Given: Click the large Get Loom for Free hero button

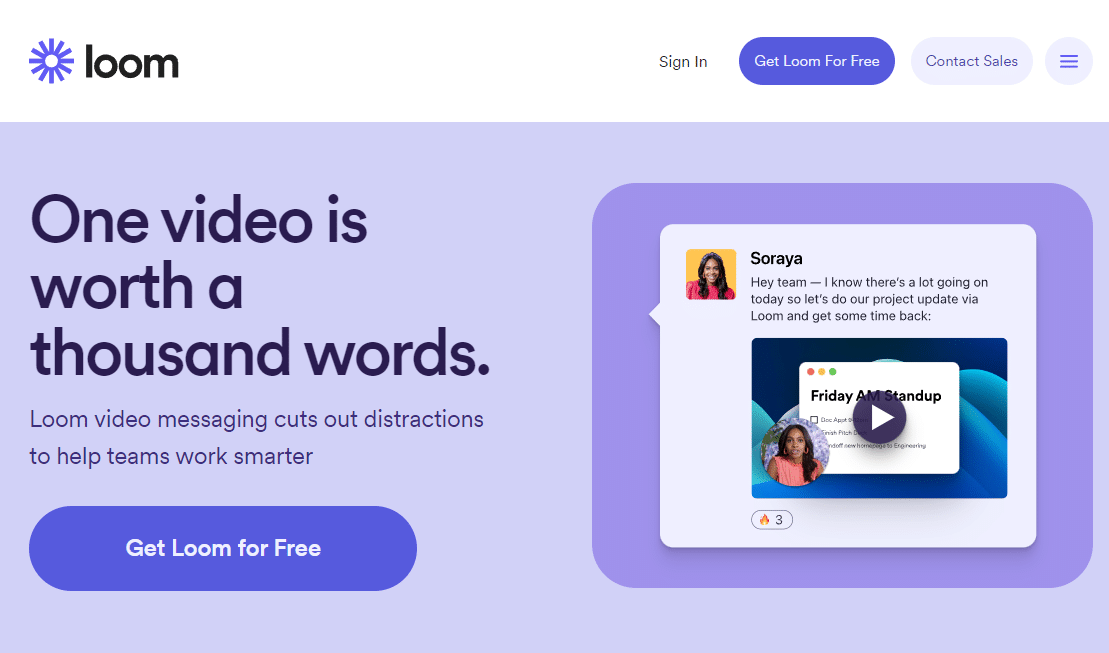Looking at the screenshot, I should coord(222,548).
